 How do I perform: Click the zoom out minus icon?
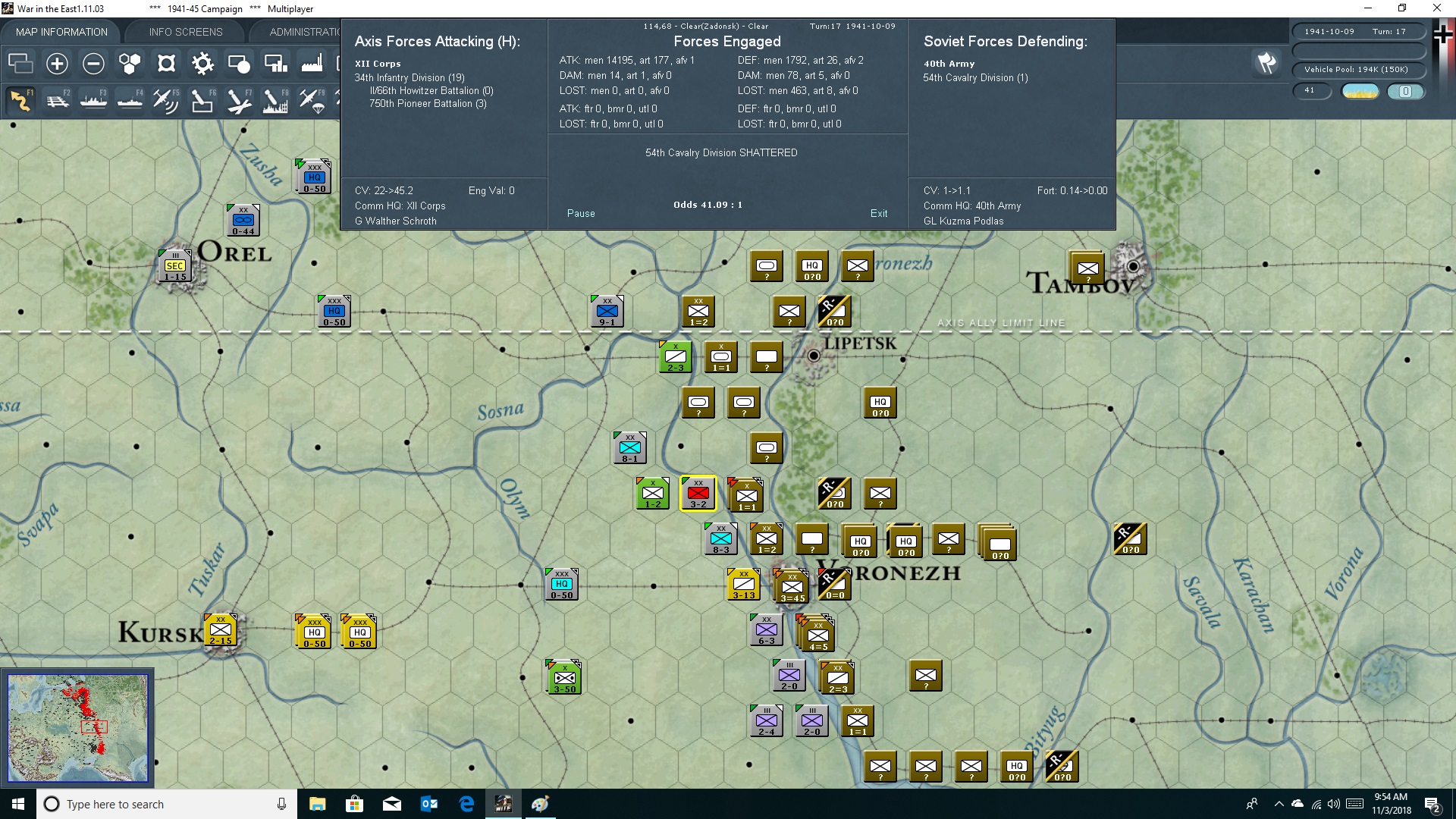tap(93, 64)
